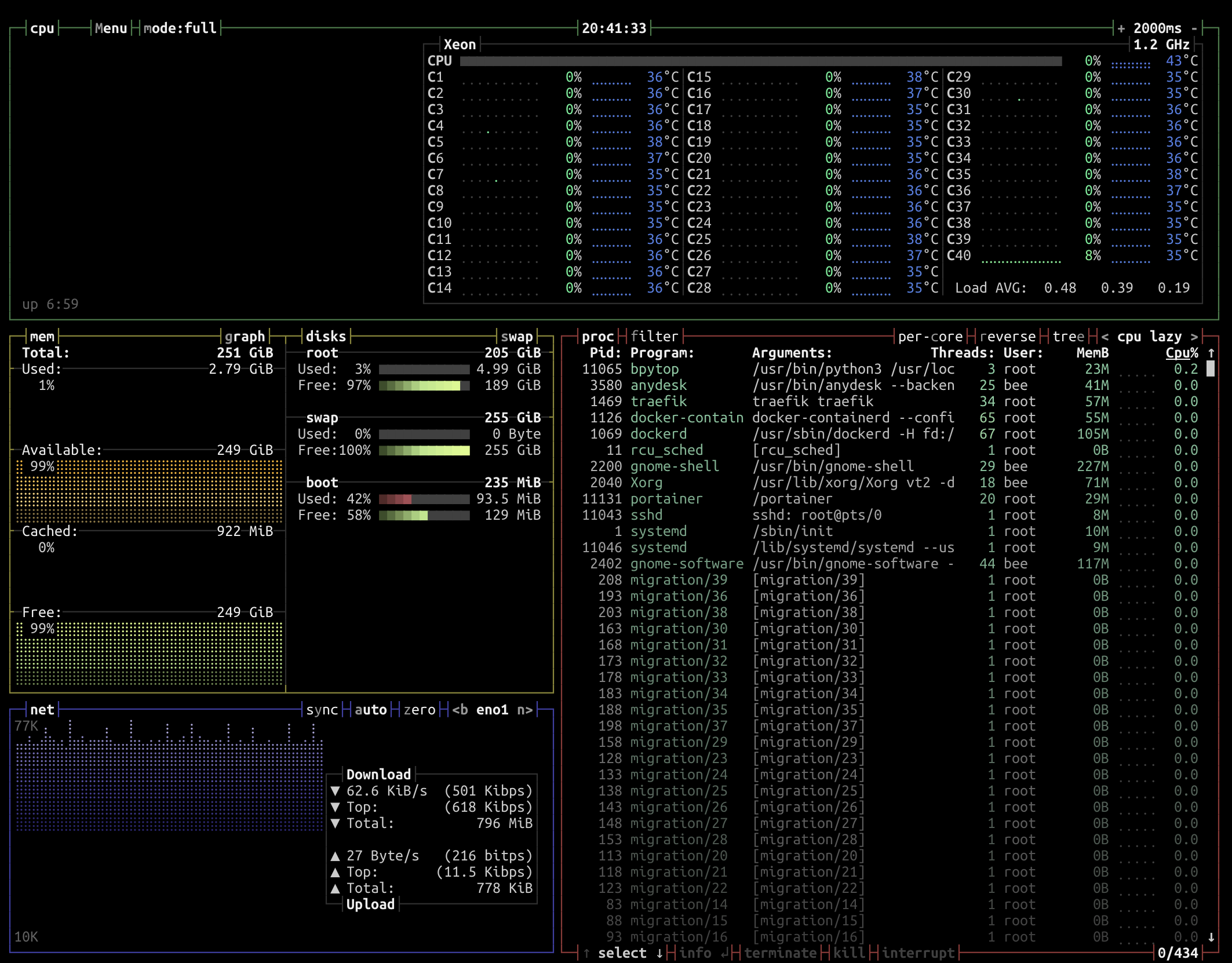Change sorting with the cpu lazy right arrow
1232x963 pixels.
1193,336
